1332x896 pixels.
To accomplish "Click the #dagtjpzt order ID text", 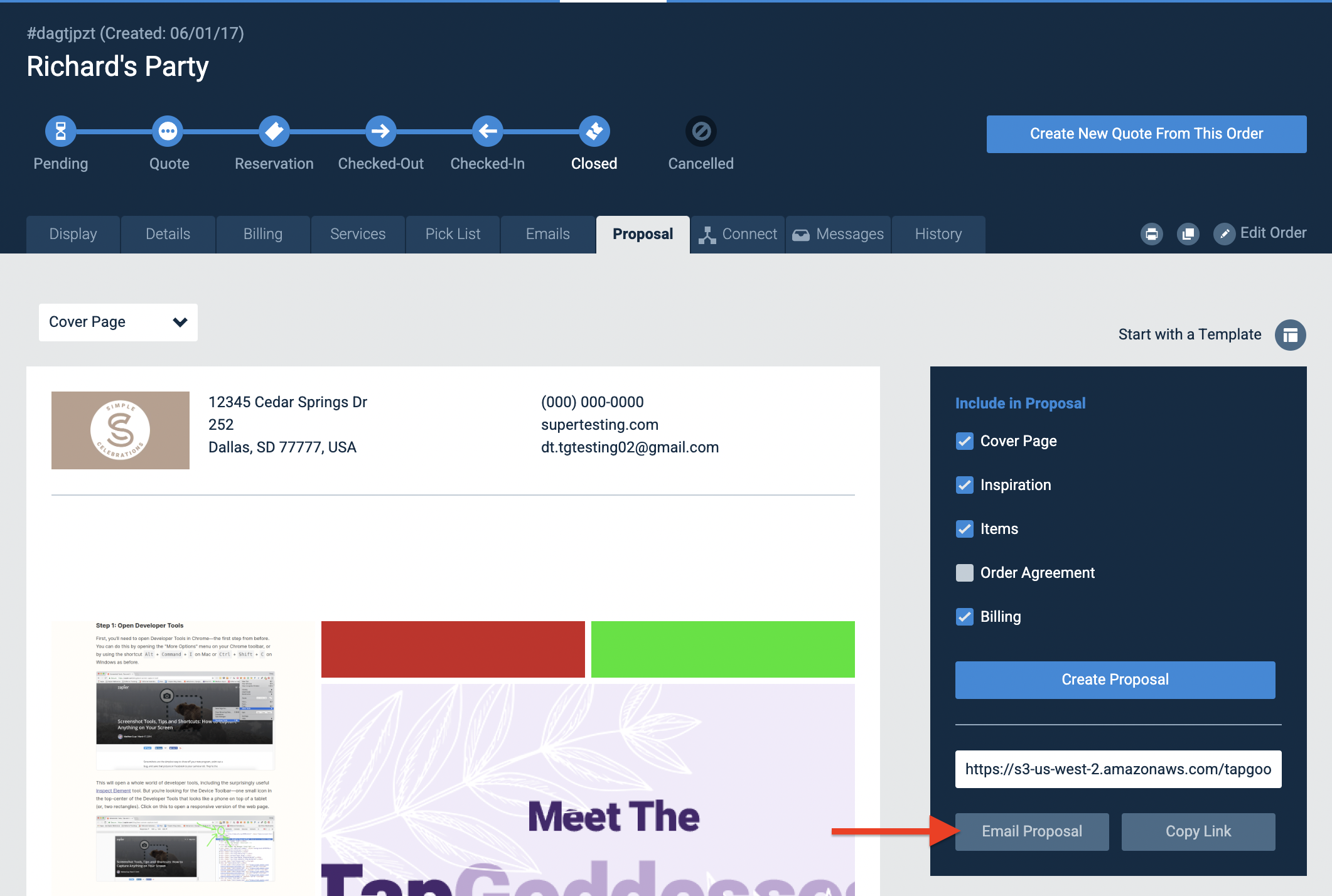I will 61,33.
